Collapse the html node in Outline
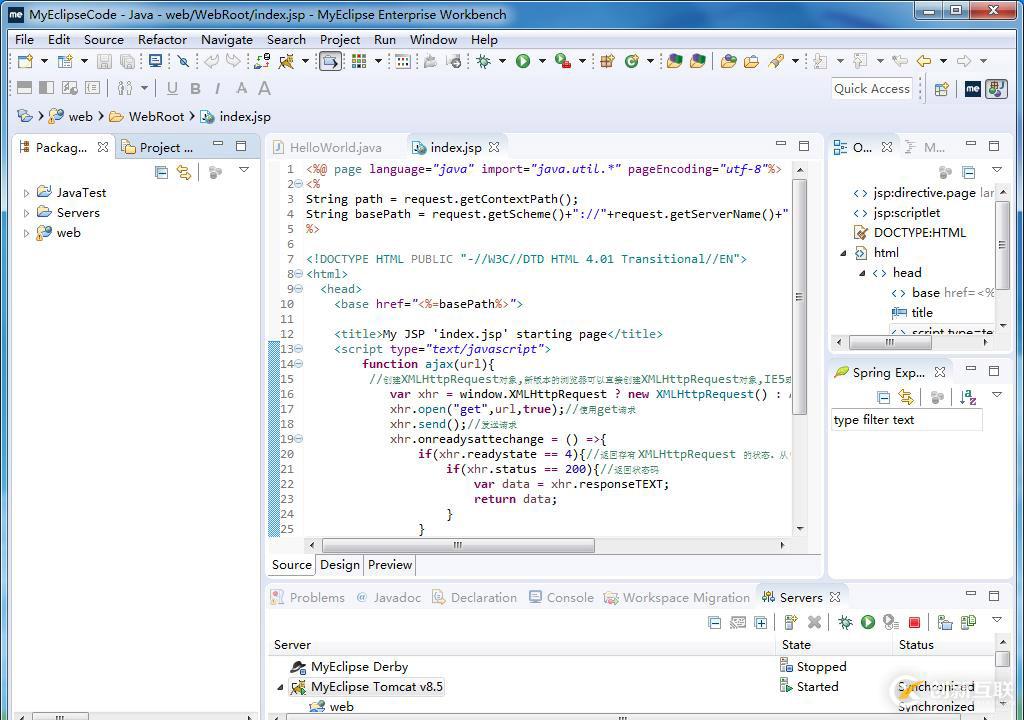The width and height of the screenshot is (1024, 720). tap(843, 253)
